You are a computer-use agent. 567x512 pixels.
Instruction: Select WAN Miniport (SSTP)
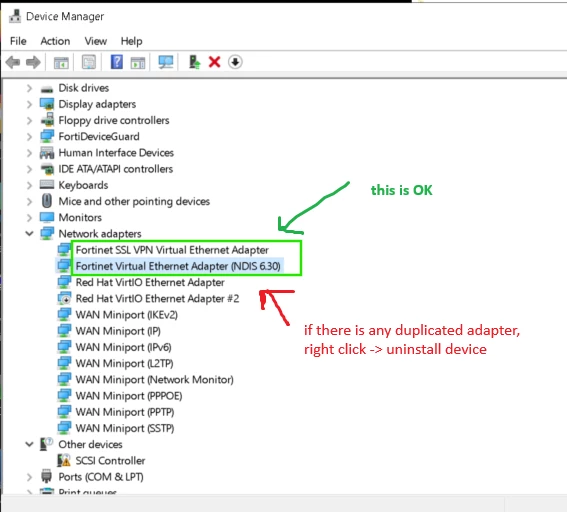click(125, 428)
